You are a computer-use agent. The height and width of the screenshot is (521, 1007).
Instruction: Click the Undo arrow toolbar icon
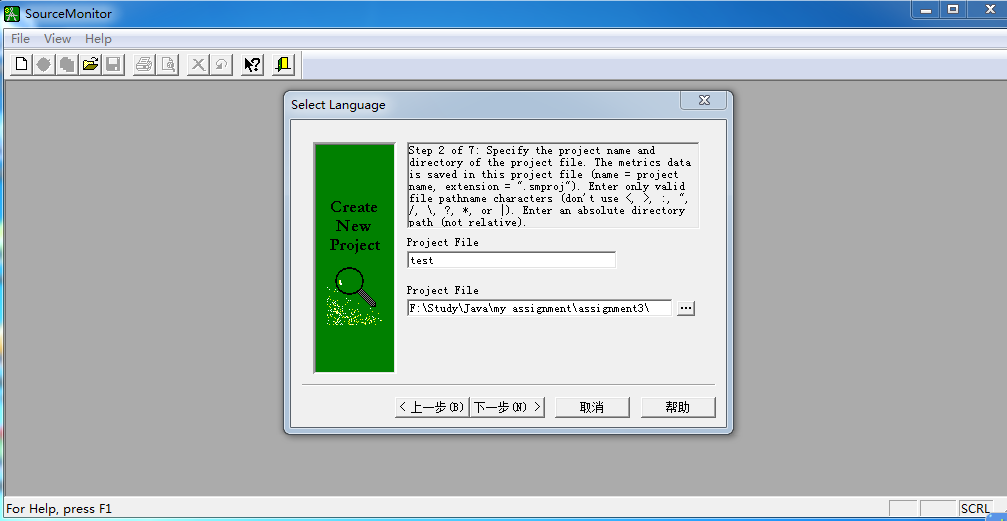click(x=222, y=64)
